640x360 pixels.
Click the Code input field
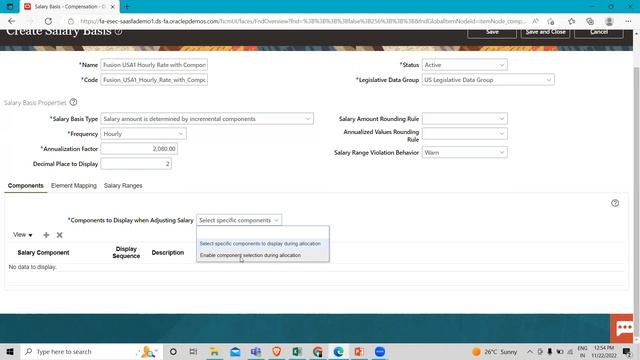tap(154, 80)
